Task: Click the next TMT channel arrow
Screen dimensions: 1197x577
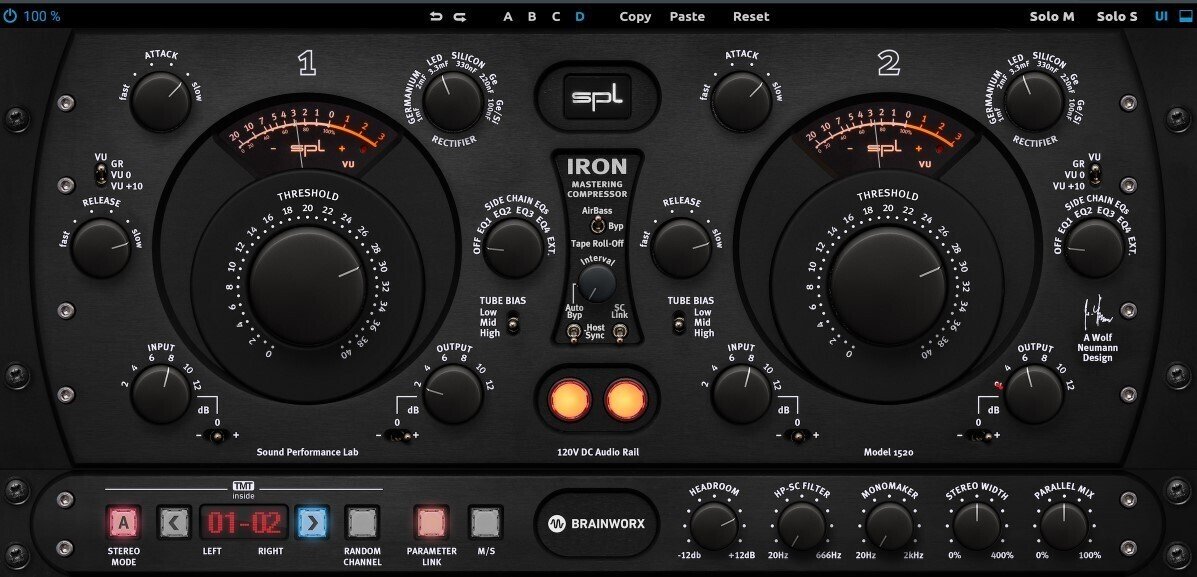Action: pyautogui.click(x=313, y=523)
